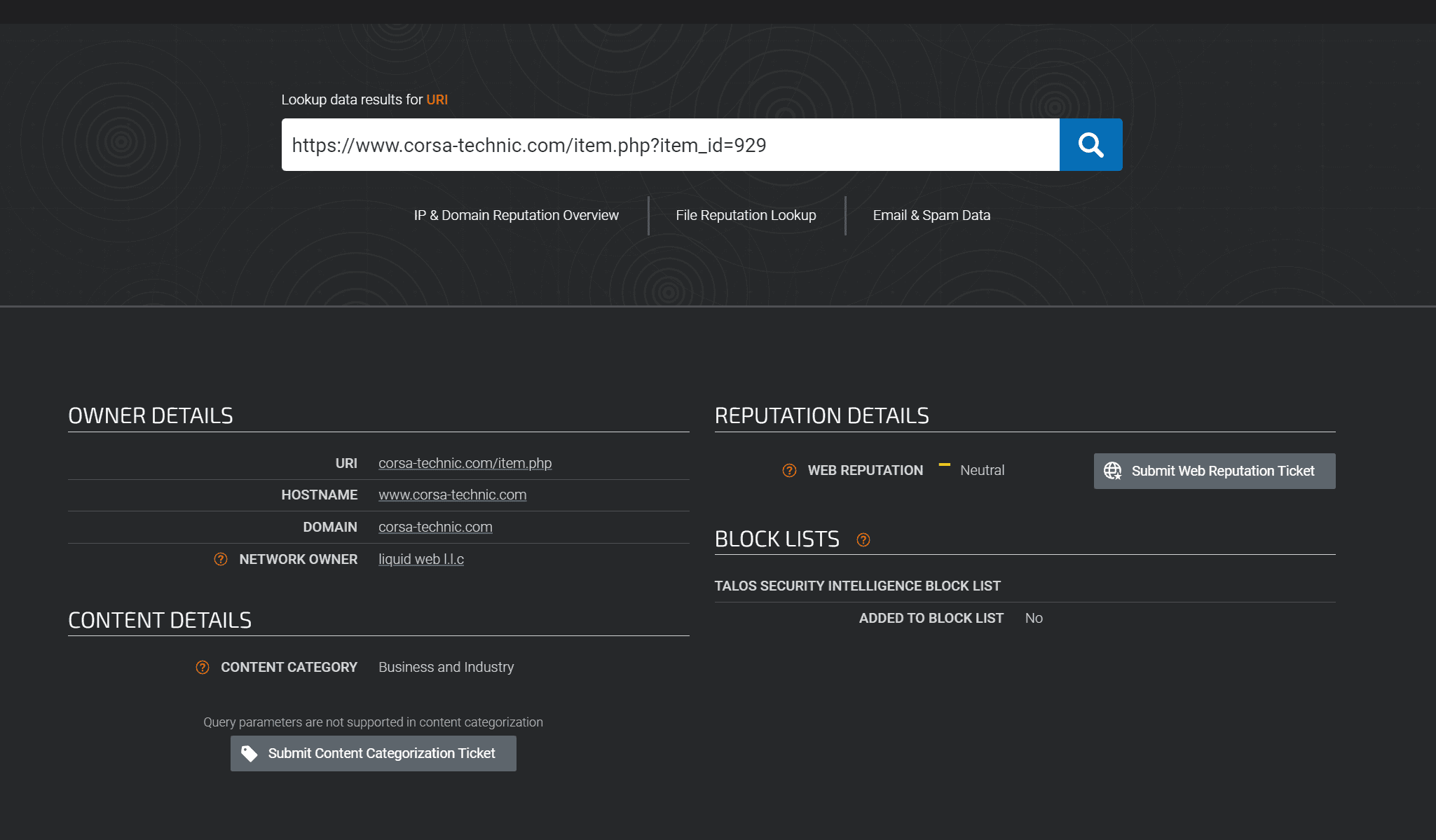Viewport: 1436px width, 840px height.
Task: Click the 'Owner Details' section heading
Action: (151, 415)
